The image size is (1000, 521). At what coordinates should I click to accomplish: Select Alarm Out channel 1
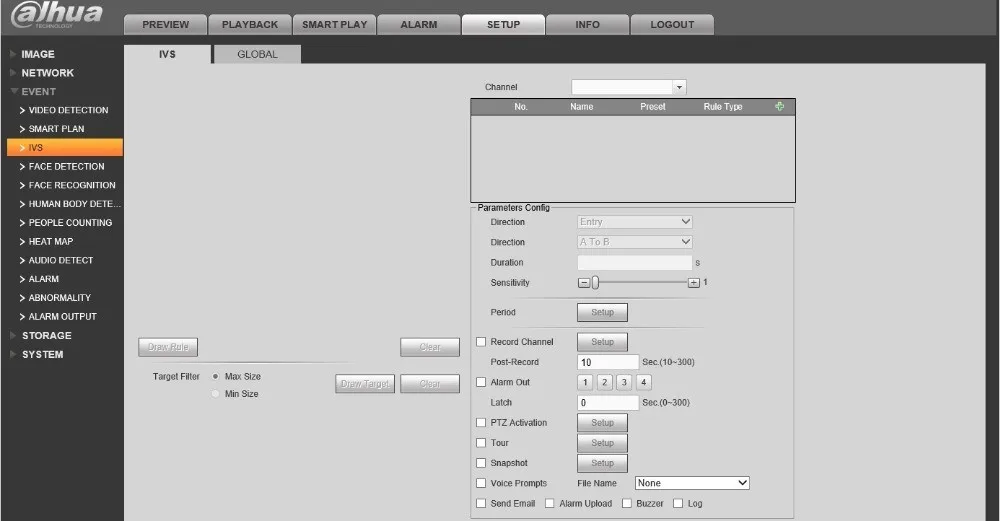click(x=585, y=382)
